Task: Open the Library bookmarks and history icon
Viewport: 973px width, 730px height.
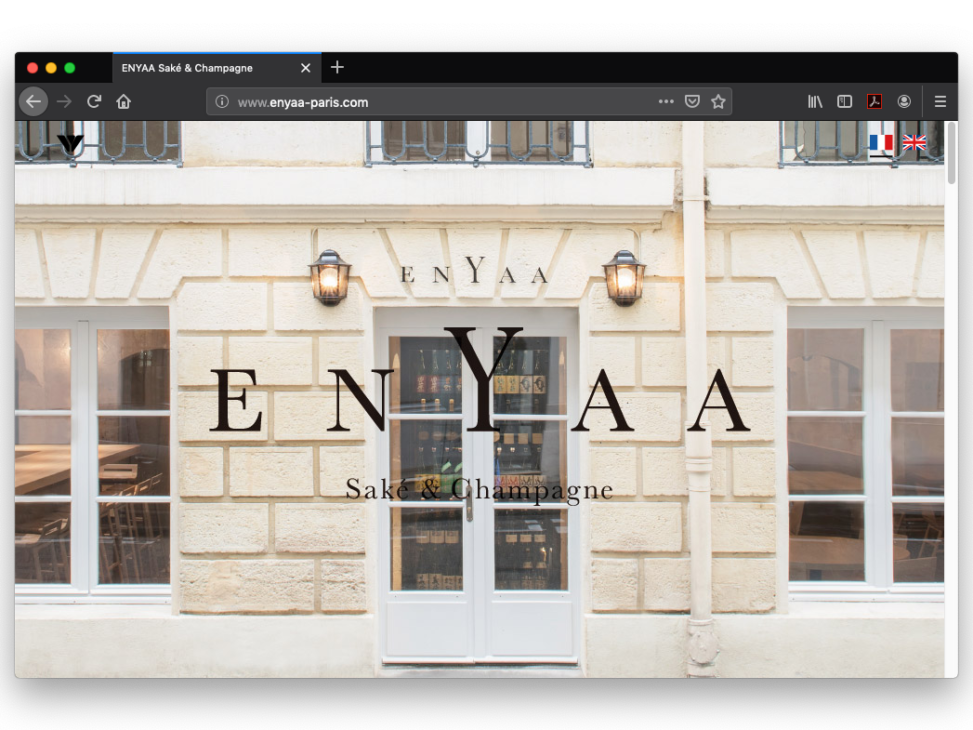Action: point(815,101)
